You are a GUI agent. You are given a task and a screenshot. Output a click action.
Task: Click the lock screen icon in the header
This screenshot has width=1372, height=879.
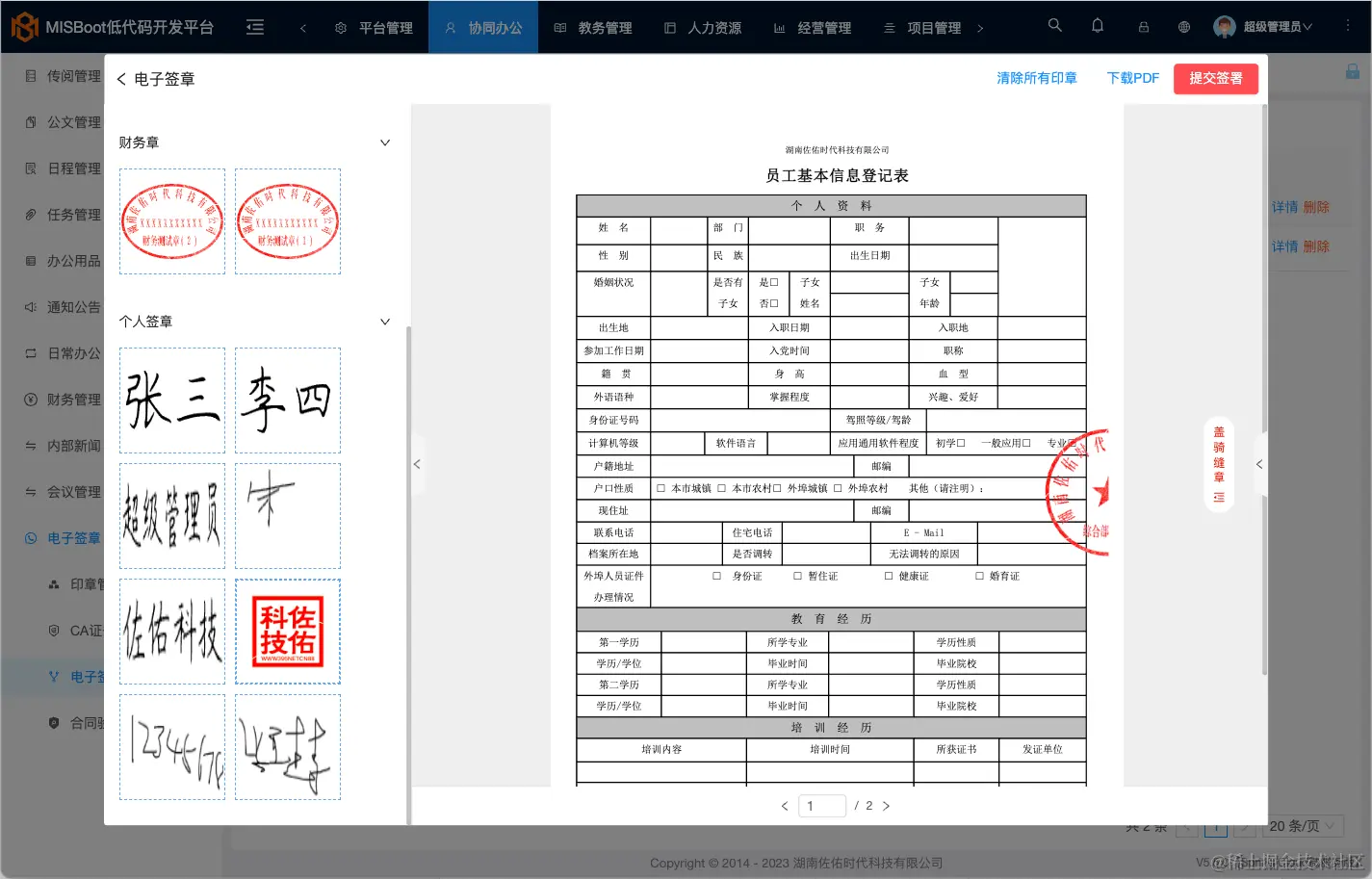(x=1144, y=27)
